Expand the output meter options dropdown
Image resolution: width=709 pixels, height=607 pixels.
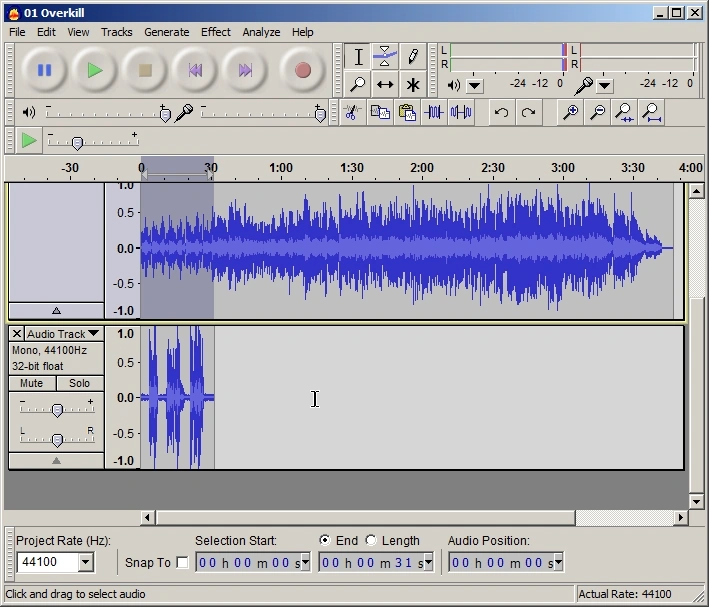(x=474, y=86)
